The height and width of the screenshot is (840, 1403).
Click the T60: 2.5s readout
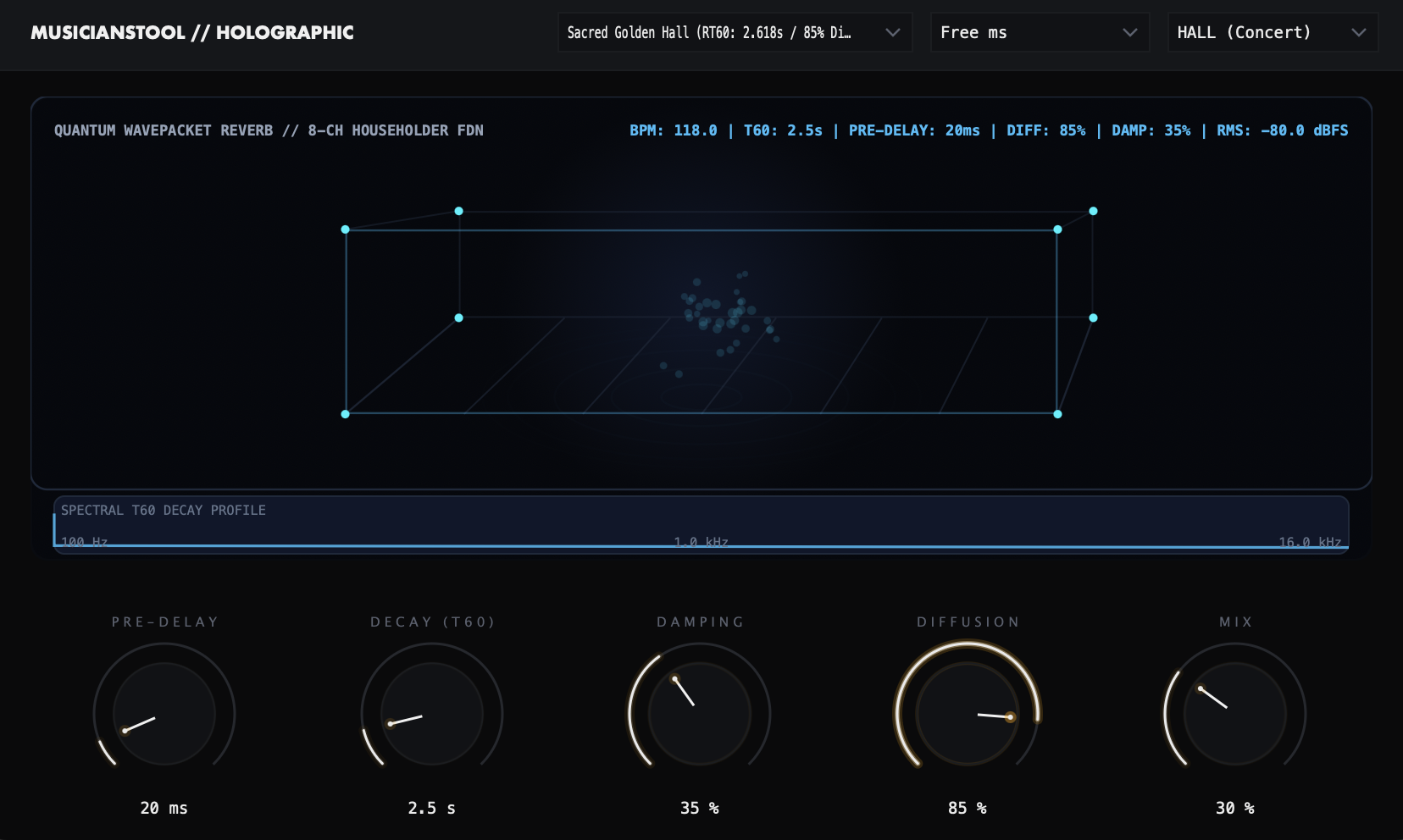[x=783, y=130]
